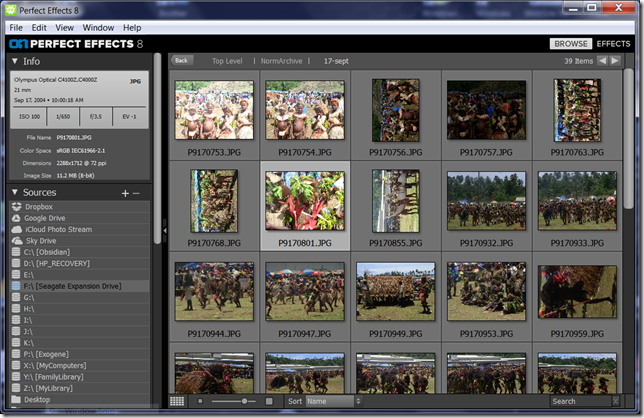Select thumbnail P9170801.JPG
Screen dimensions: 644x418
pyautogui.click(x=305, y=201)
